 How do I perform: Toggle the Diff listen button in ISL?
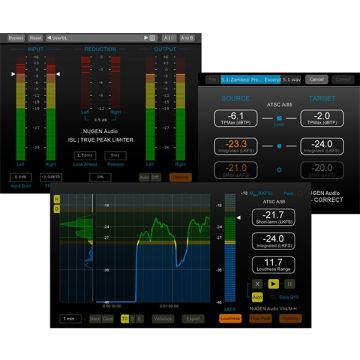click(156, 177)
